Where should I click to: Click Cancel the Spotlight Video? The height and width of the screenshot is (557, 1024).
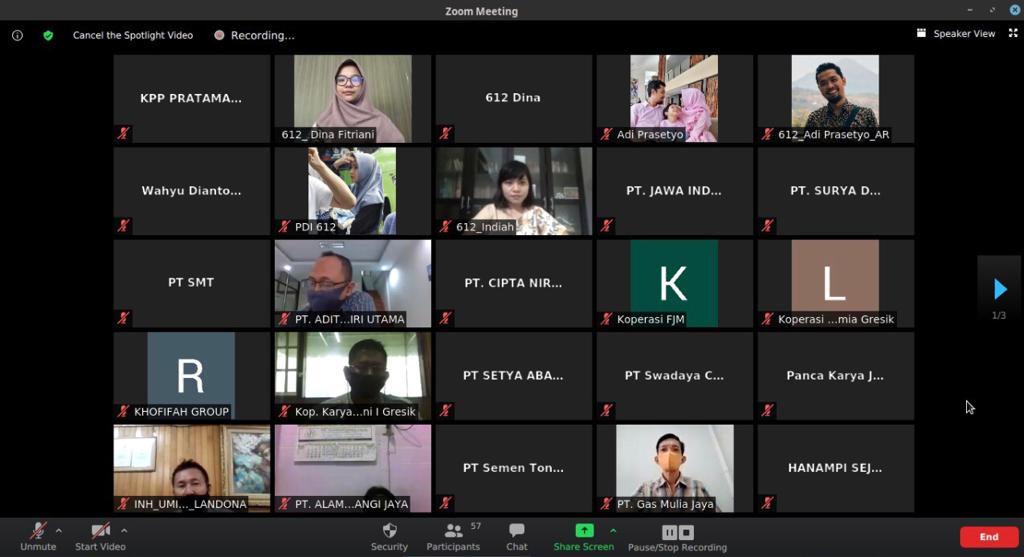[x=132, y=35]
